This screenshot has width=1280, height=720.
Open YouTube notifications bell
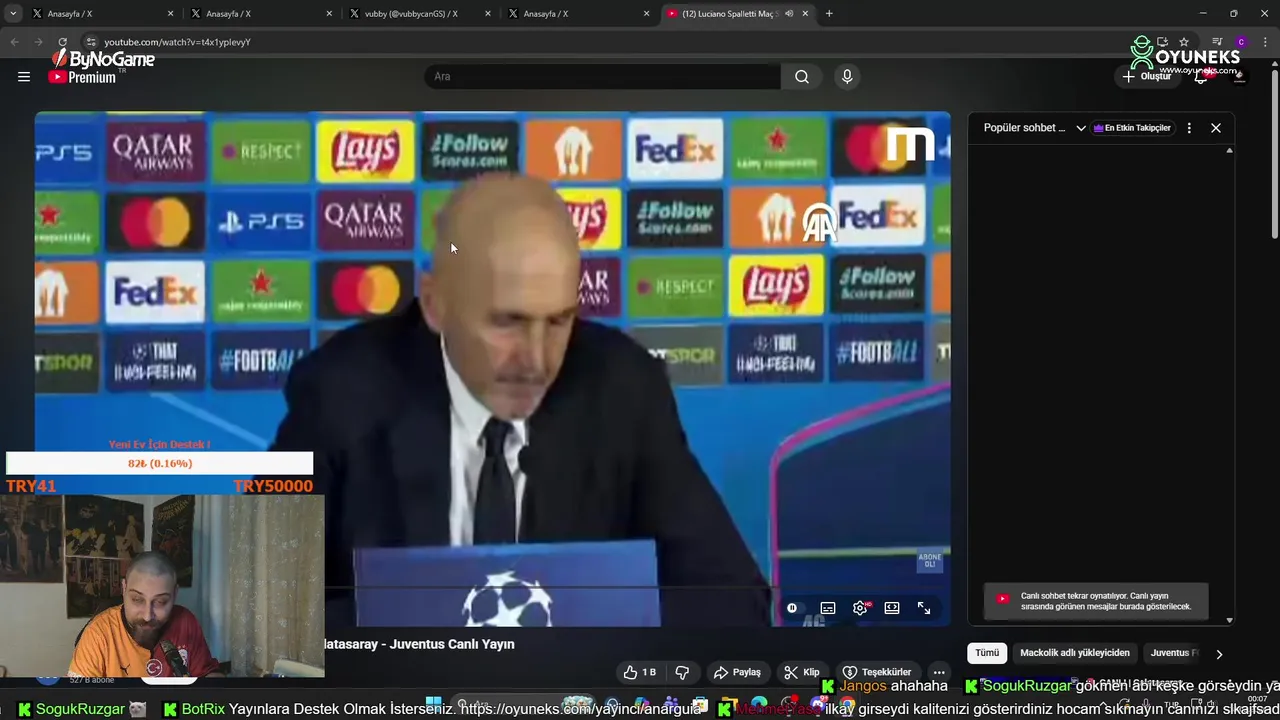tap(1201, 77)
